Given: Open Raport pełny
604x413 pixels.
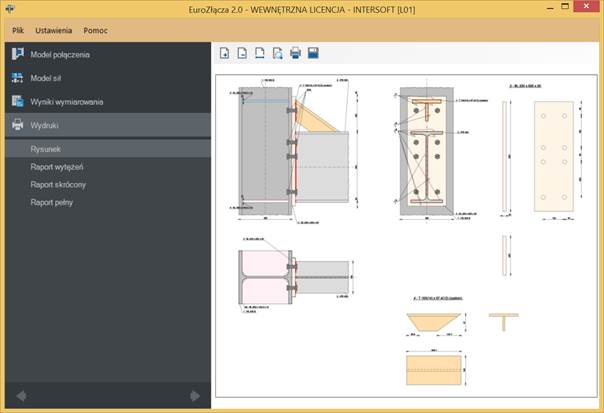Looking at the screenshot, I should pos(52,202).
